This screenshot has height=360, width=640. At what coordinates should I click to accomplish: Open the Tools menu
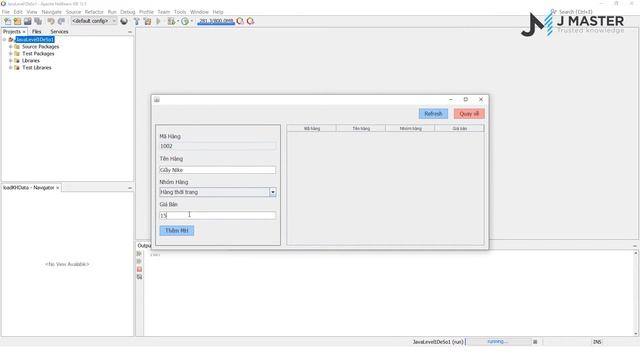click(x=180, y=12)
